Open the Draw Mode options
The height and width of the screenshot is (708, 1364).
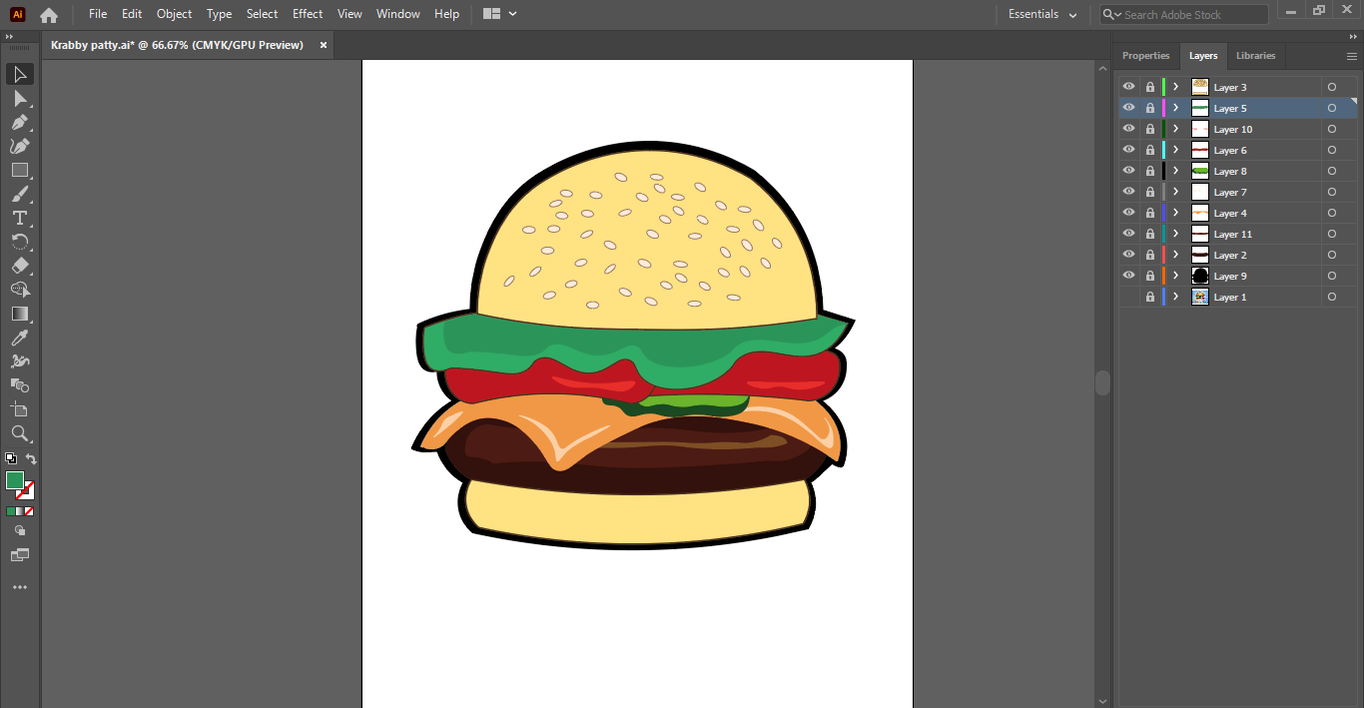[x=20, y=531]
